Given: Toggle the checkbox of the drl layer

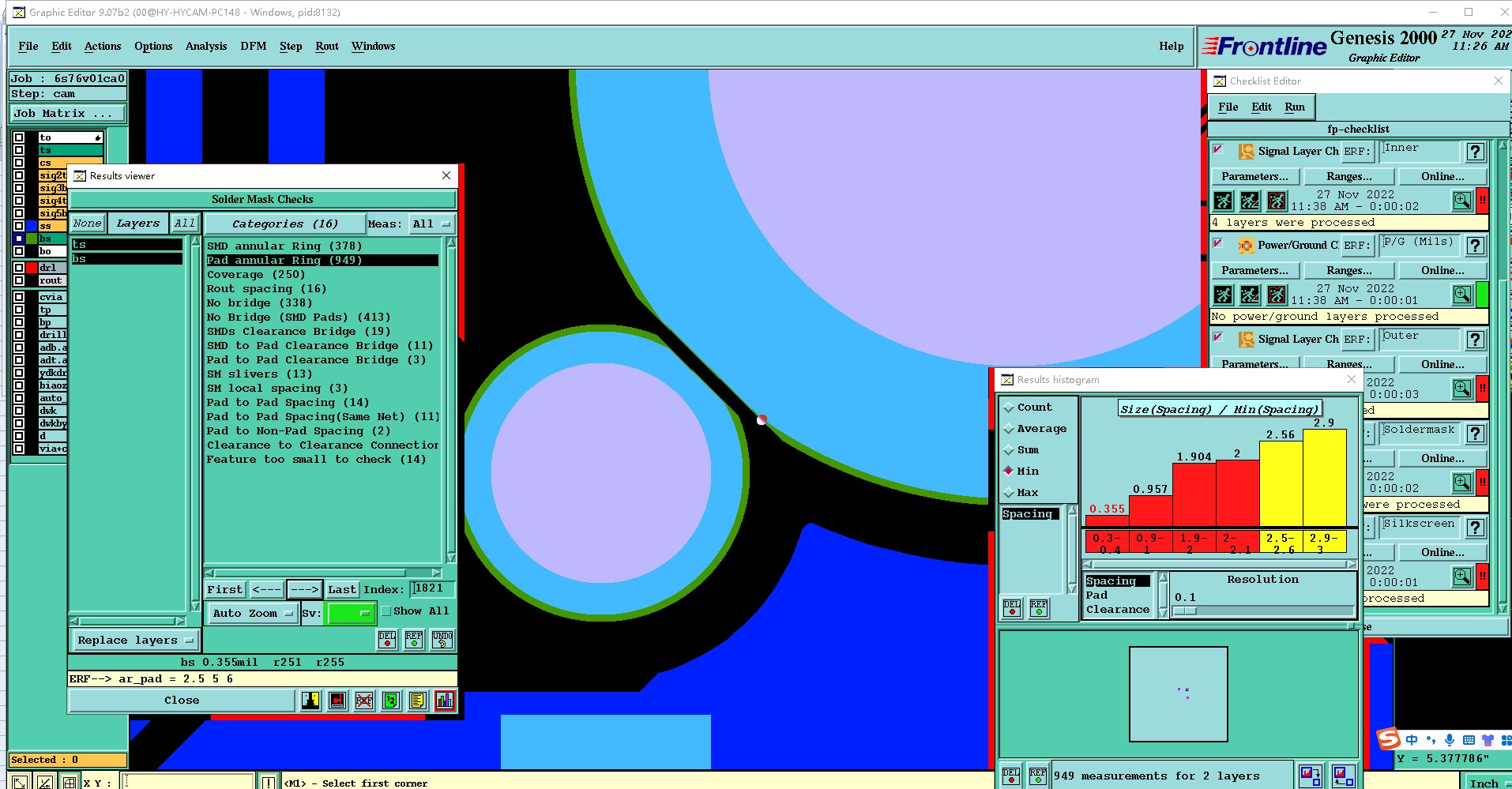Looking at the screenshot, I should tap(19, 268).
